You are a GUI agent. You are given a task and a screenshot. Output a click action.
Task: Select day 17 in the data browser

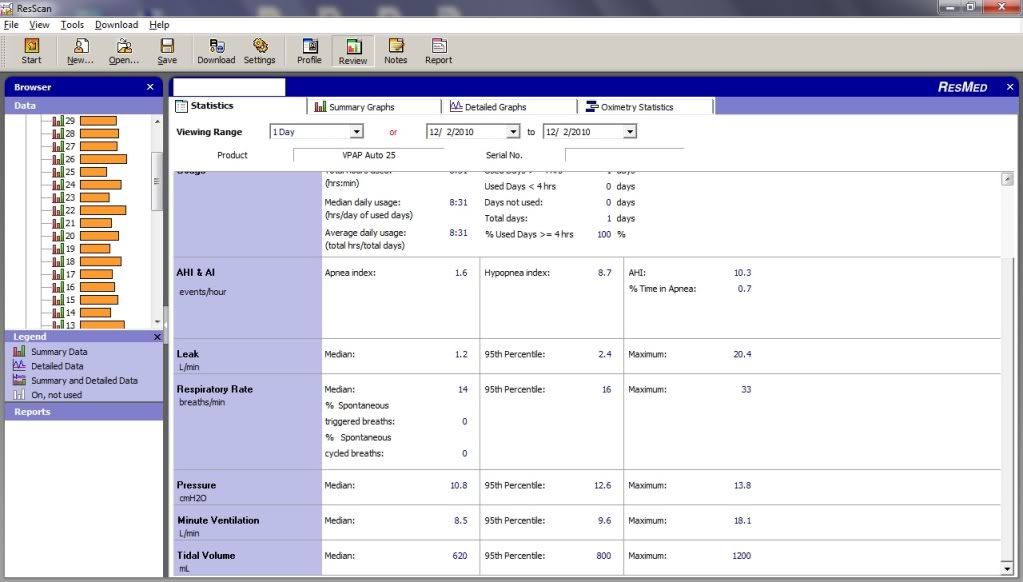coord(82,274)
